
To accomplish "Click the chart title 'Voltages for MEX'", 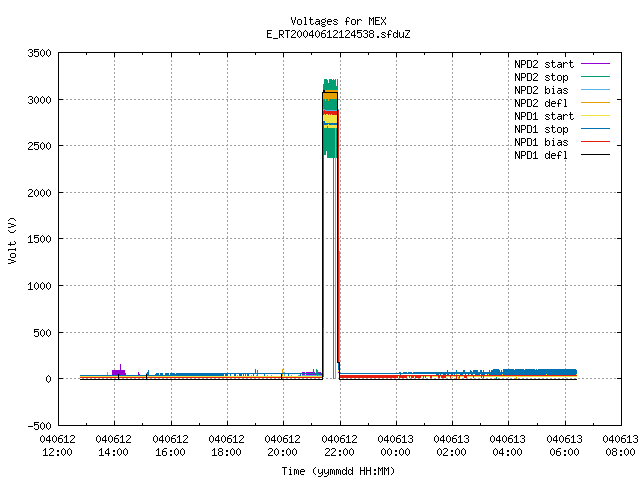I will (338, 21).
